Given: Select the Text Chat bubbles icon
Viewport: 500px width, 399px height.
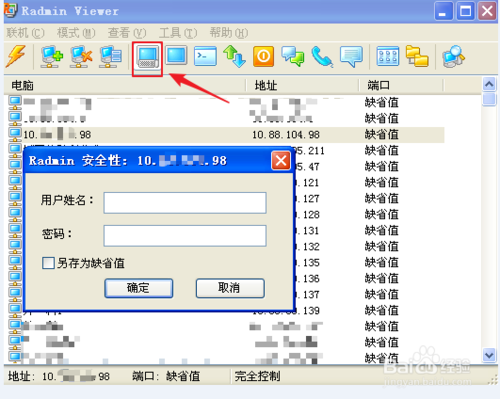Looking at the screenshot, I should click(293, 56).
